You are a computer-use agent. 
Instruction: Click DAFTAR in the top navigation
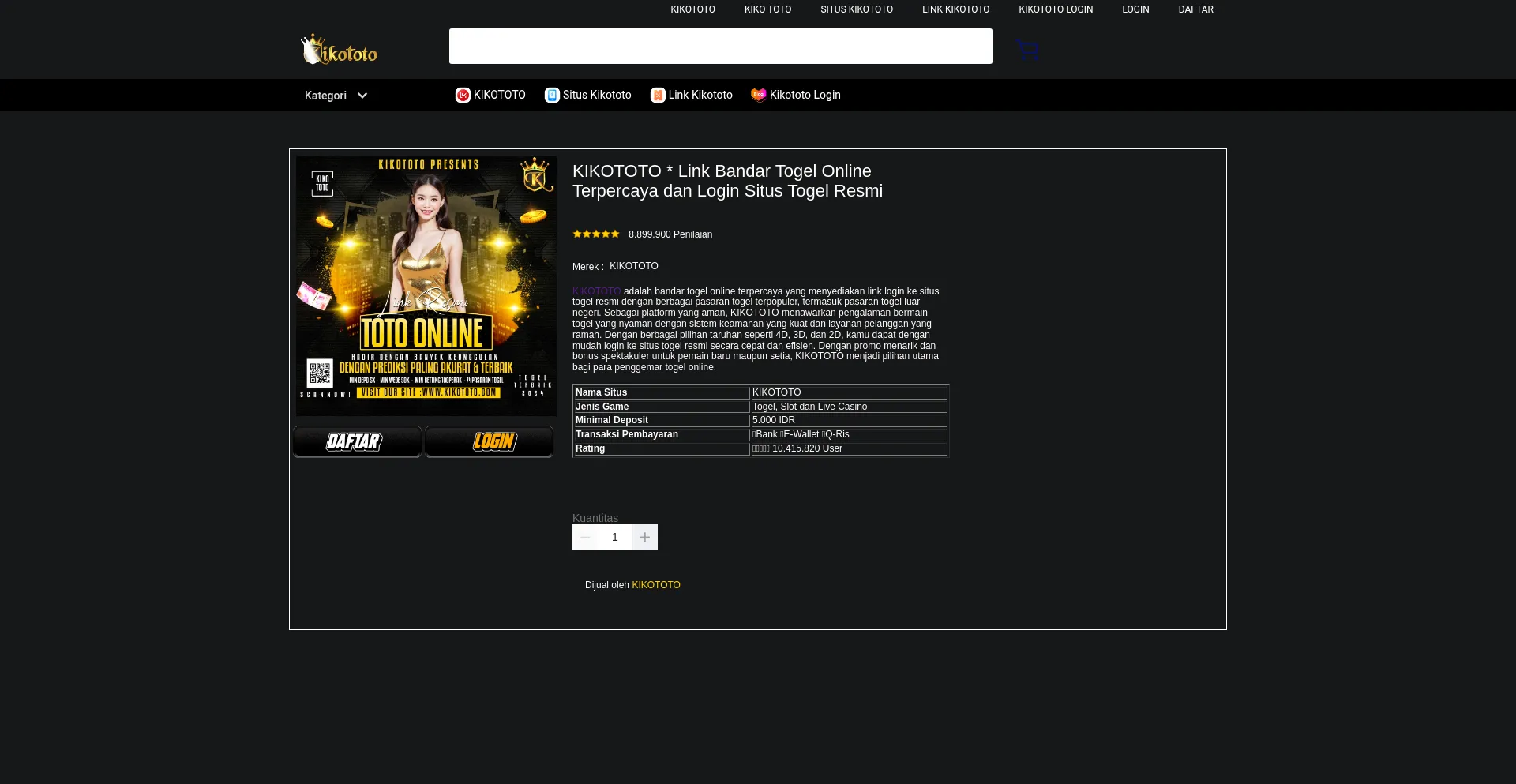click(1195, 9)
